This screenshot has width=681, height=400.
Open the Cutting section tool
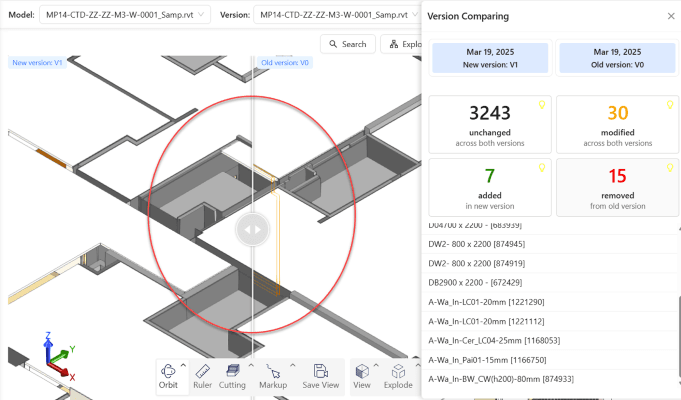(x=232, y=376)
